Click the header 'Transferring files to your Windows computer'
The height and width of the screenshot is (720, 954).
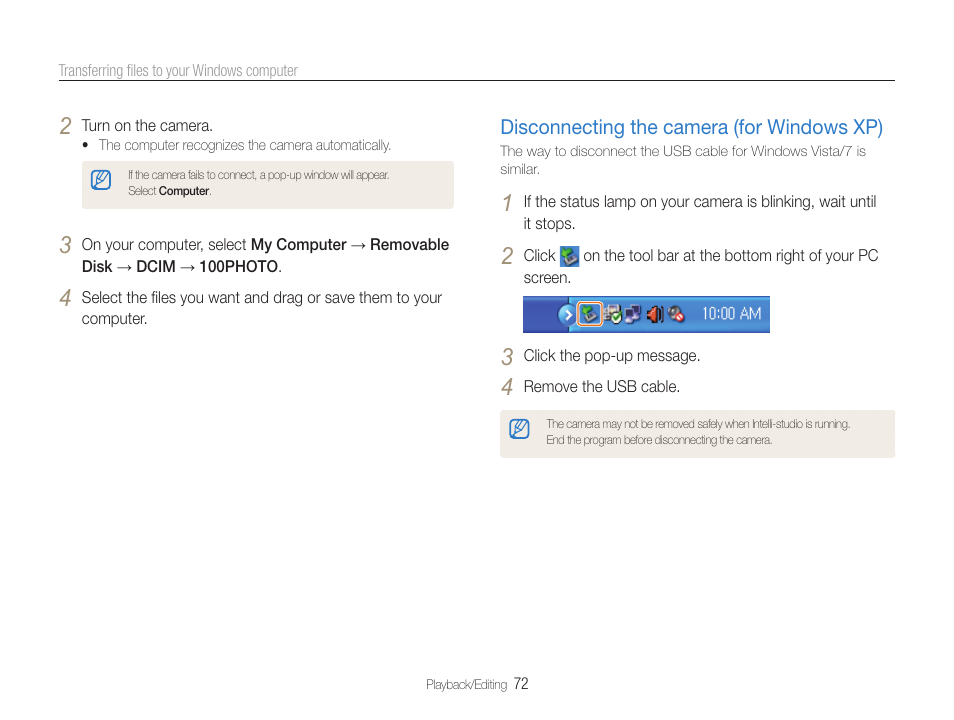point(178,71)
